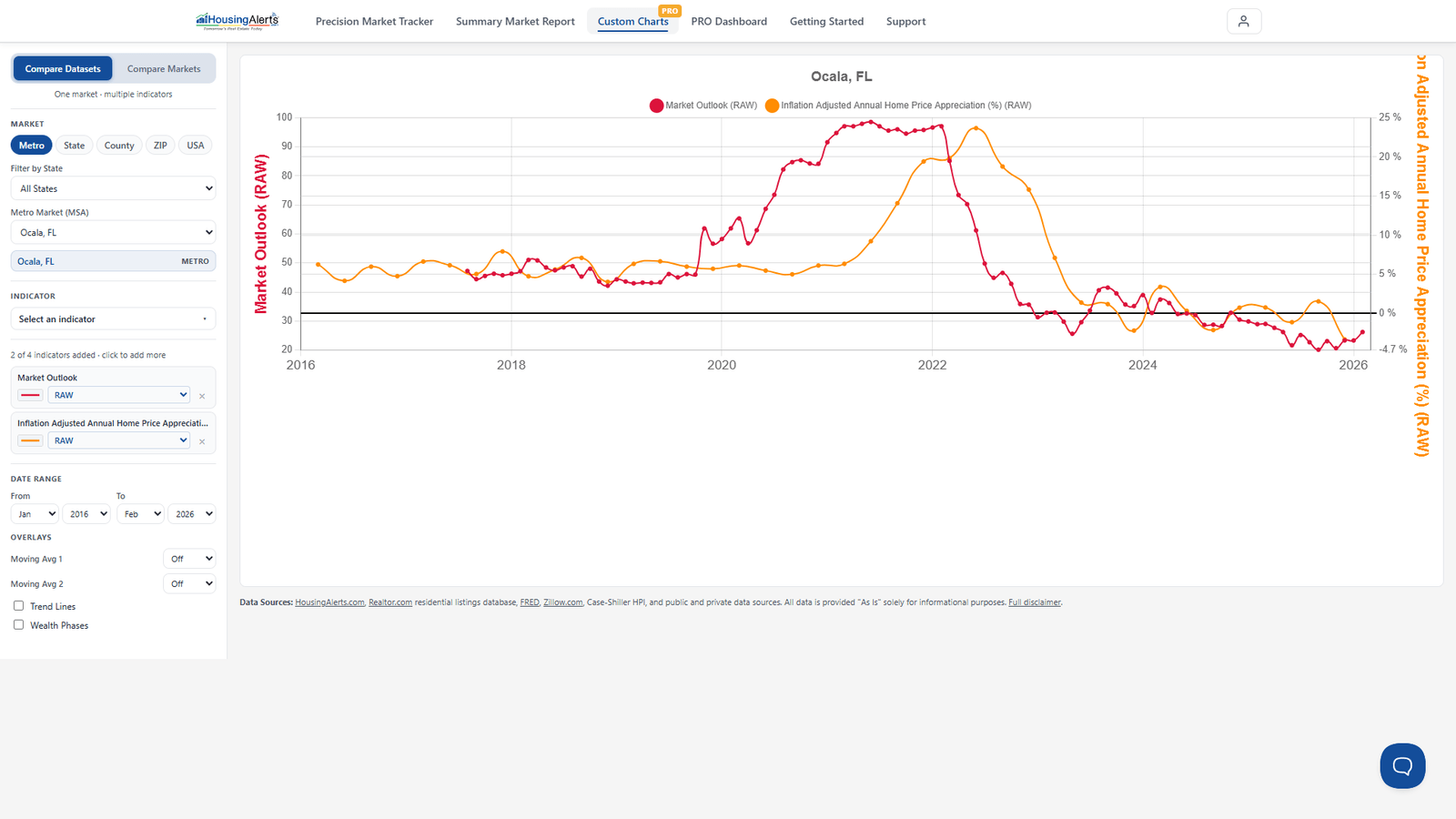Open the Full disclaimer link
The image size is (1456, 819).
coord(1035,602)
